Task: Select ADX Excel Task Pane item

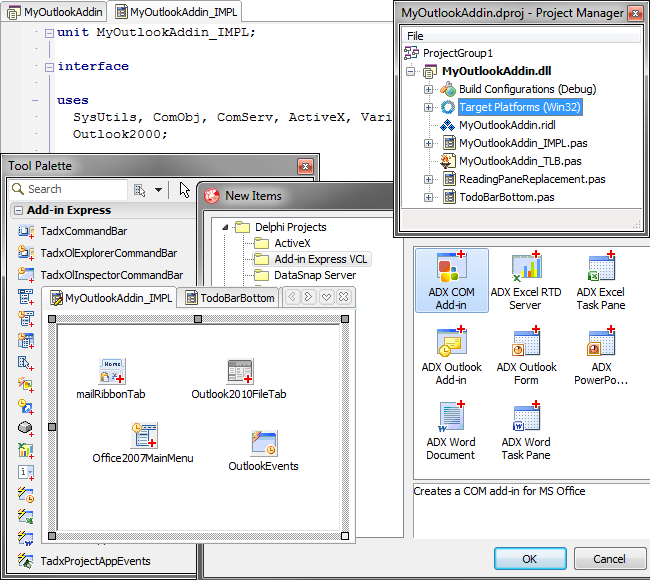Action: click(601, 280)
